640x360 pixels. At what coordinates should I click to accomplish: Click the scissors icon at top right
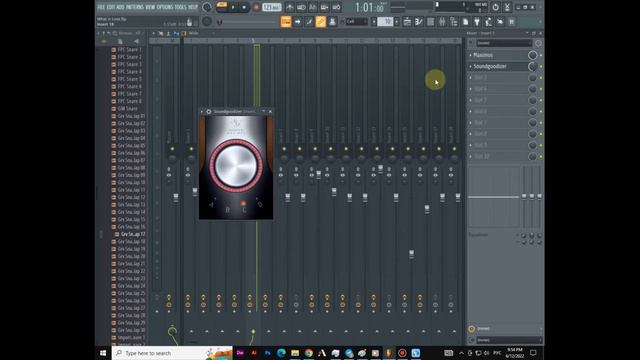507,7
